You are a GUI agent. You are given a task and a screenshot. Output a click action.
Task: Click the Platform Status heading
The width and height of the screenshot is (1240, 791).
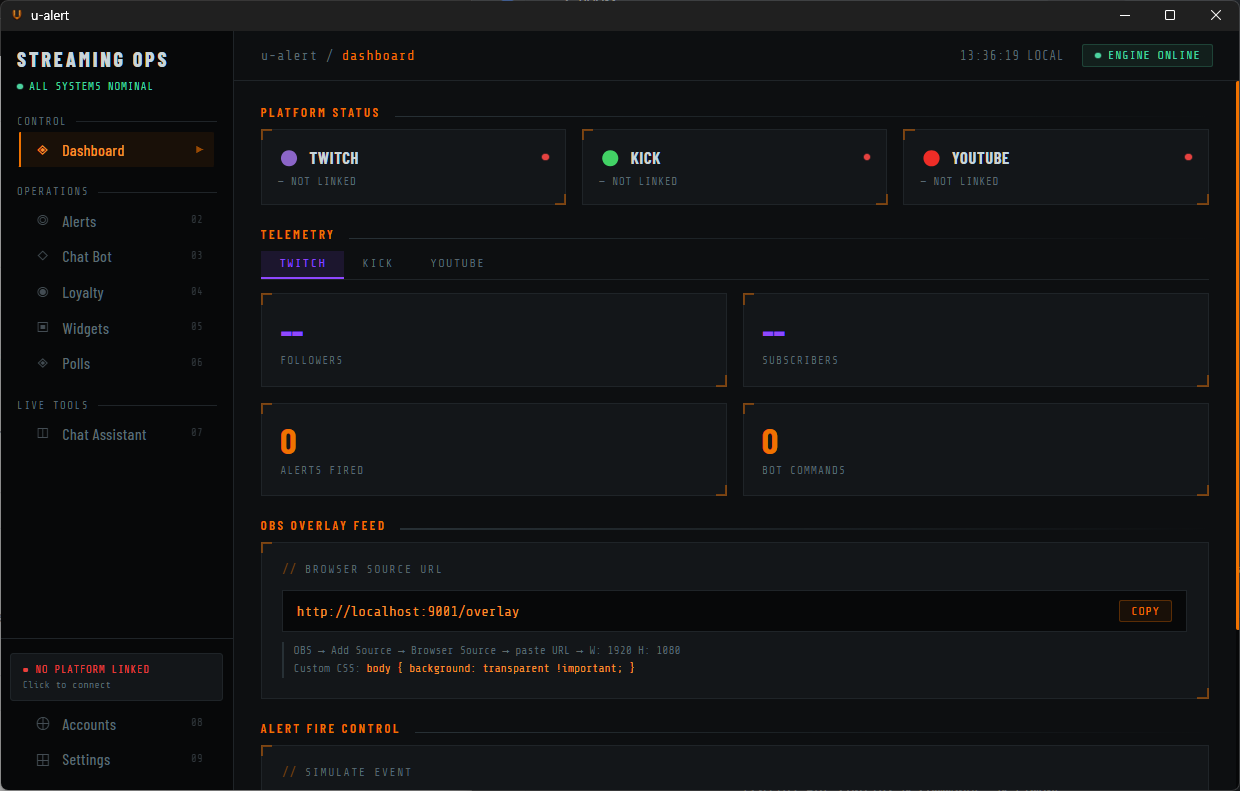coord(320,113)
